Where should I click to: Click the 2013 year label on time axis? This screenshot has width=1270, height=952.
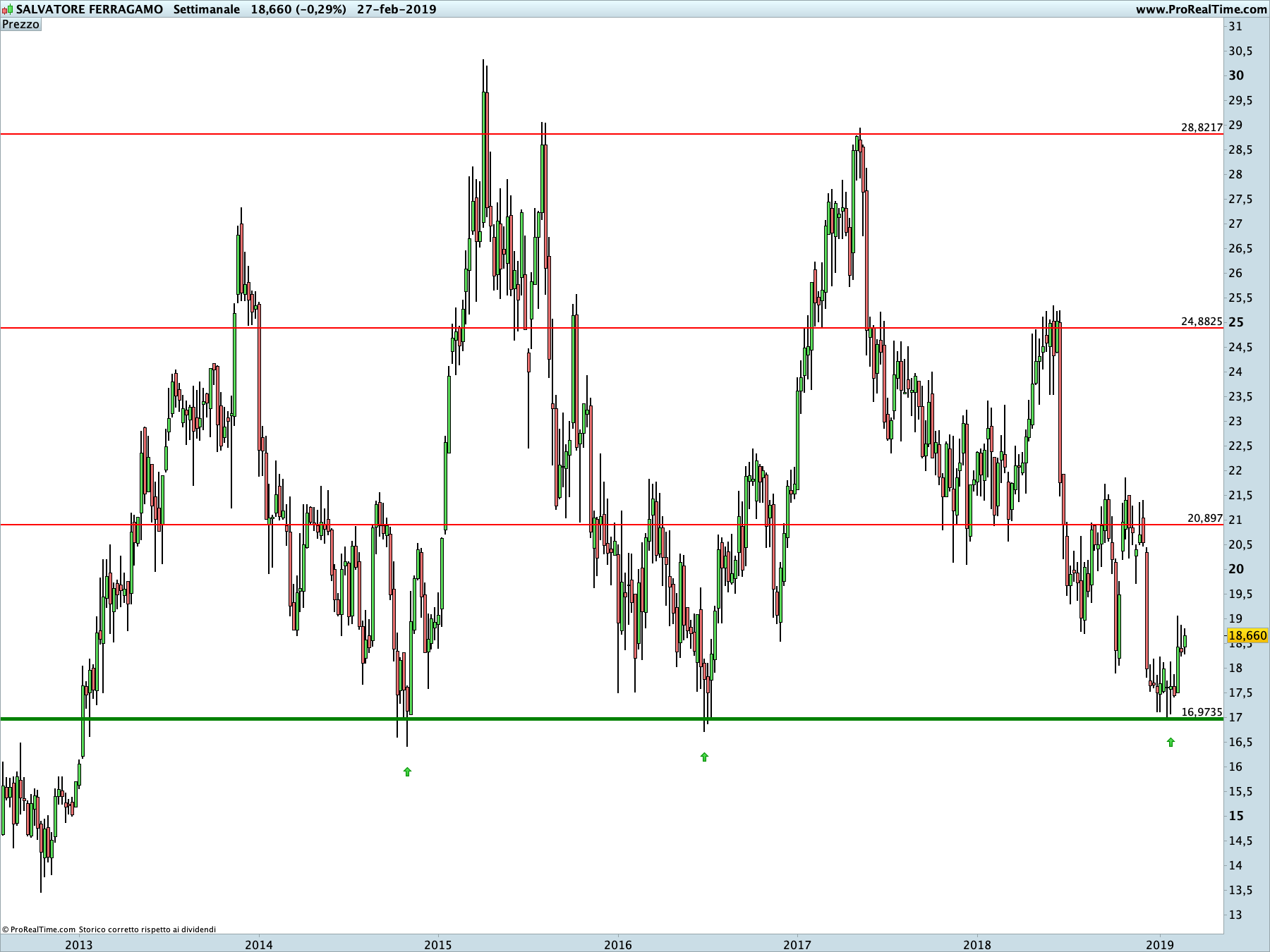pyautogui.click(x=78, y=944)
